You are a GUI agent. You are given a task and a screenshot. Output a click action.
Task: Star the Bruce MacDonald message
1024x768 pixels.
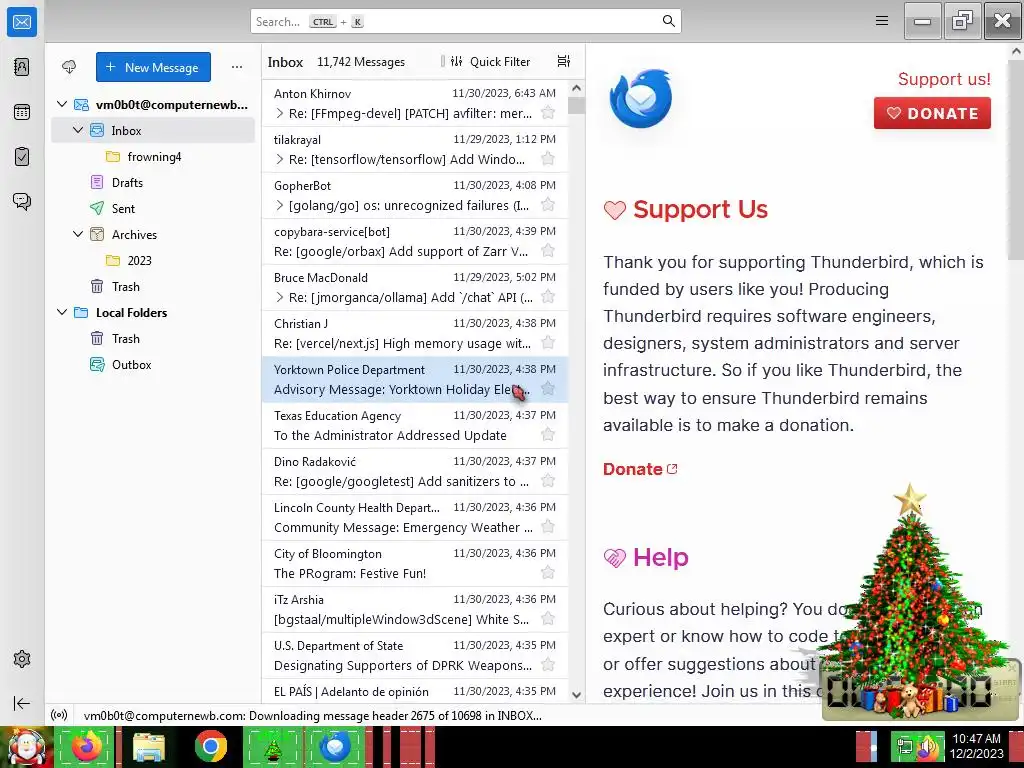pos(548,297)
